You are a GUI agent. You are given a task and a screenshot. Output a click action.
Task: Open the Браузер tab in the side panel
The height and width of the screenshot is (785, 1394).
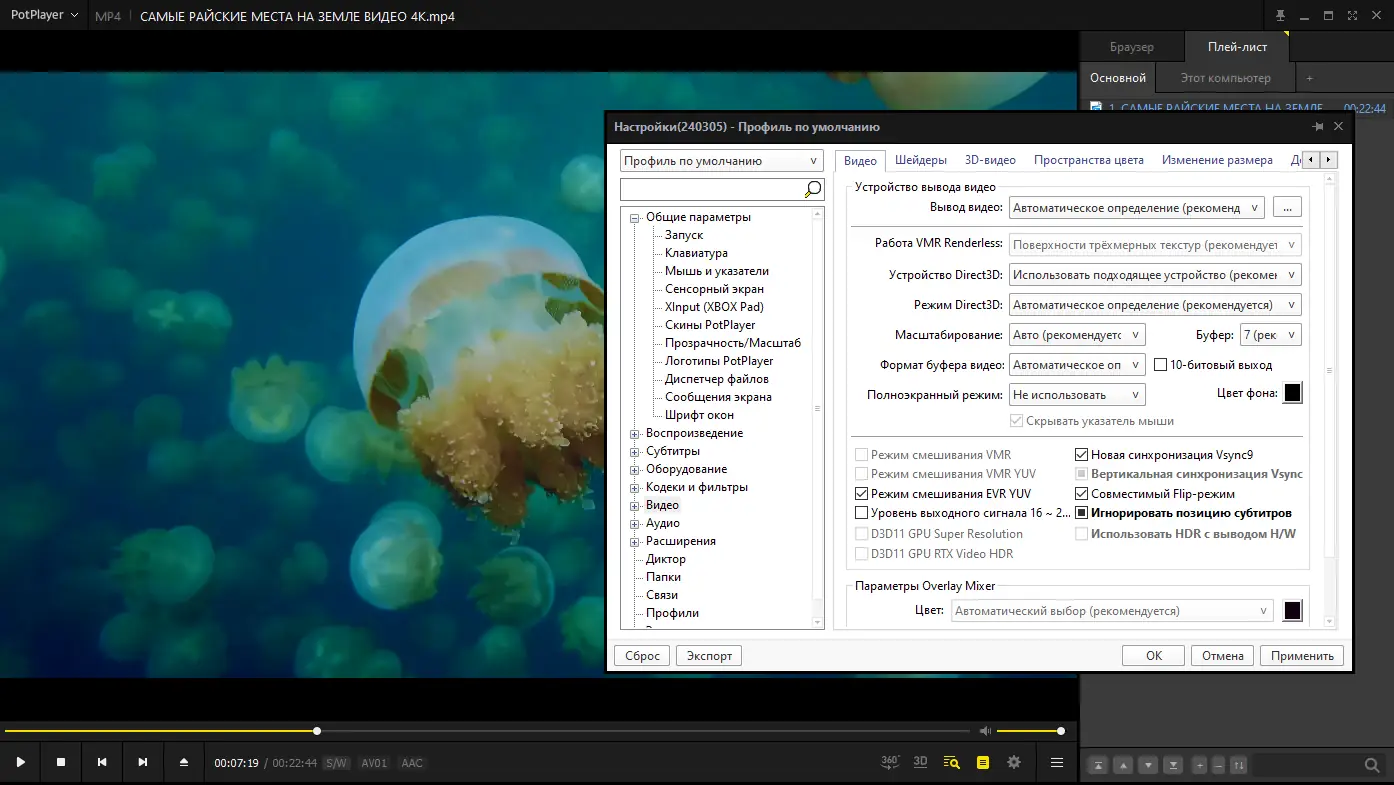[x=1131, y=47]
